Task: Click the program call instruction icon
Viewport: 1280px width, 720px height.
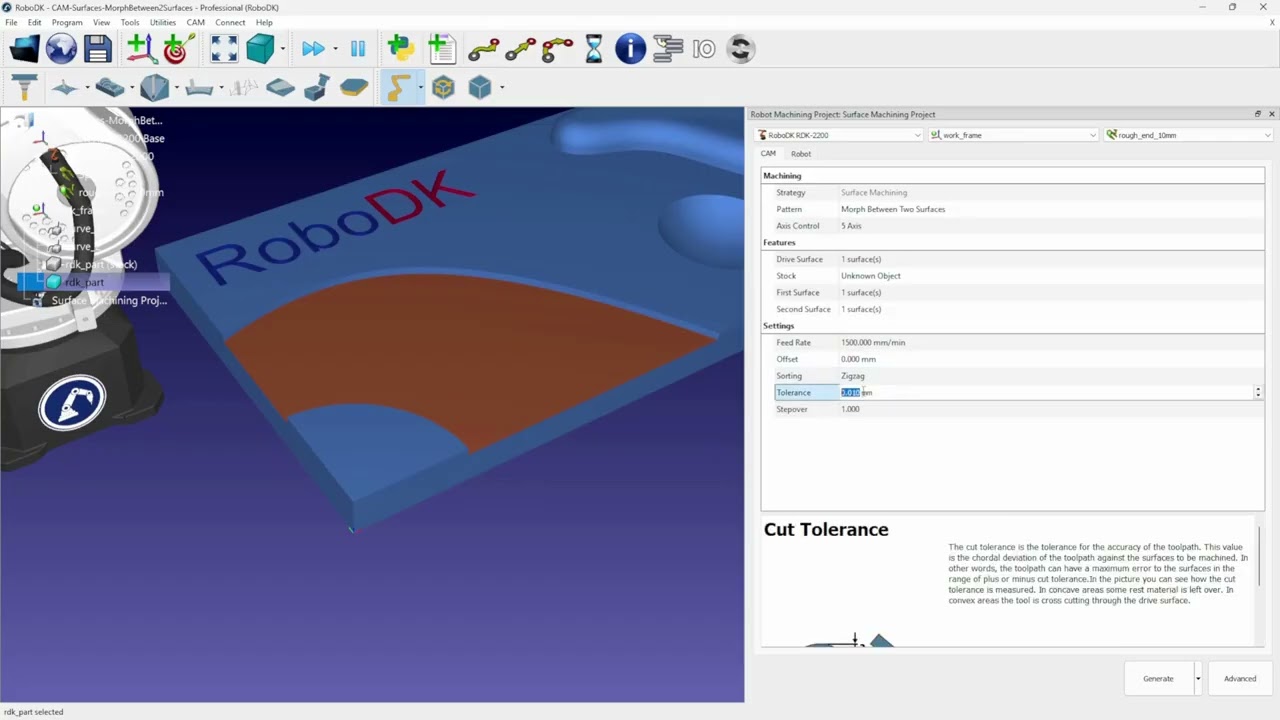Action: [x=667, y=48]
